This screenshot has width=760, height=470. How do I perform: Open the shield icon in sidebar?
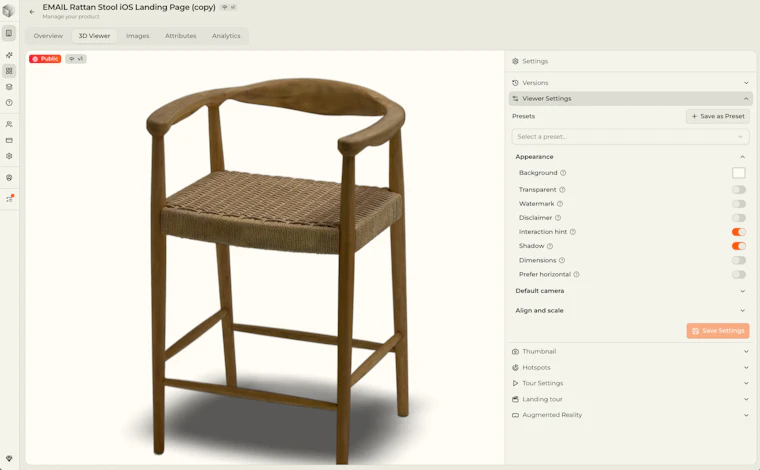click(9, 178)
